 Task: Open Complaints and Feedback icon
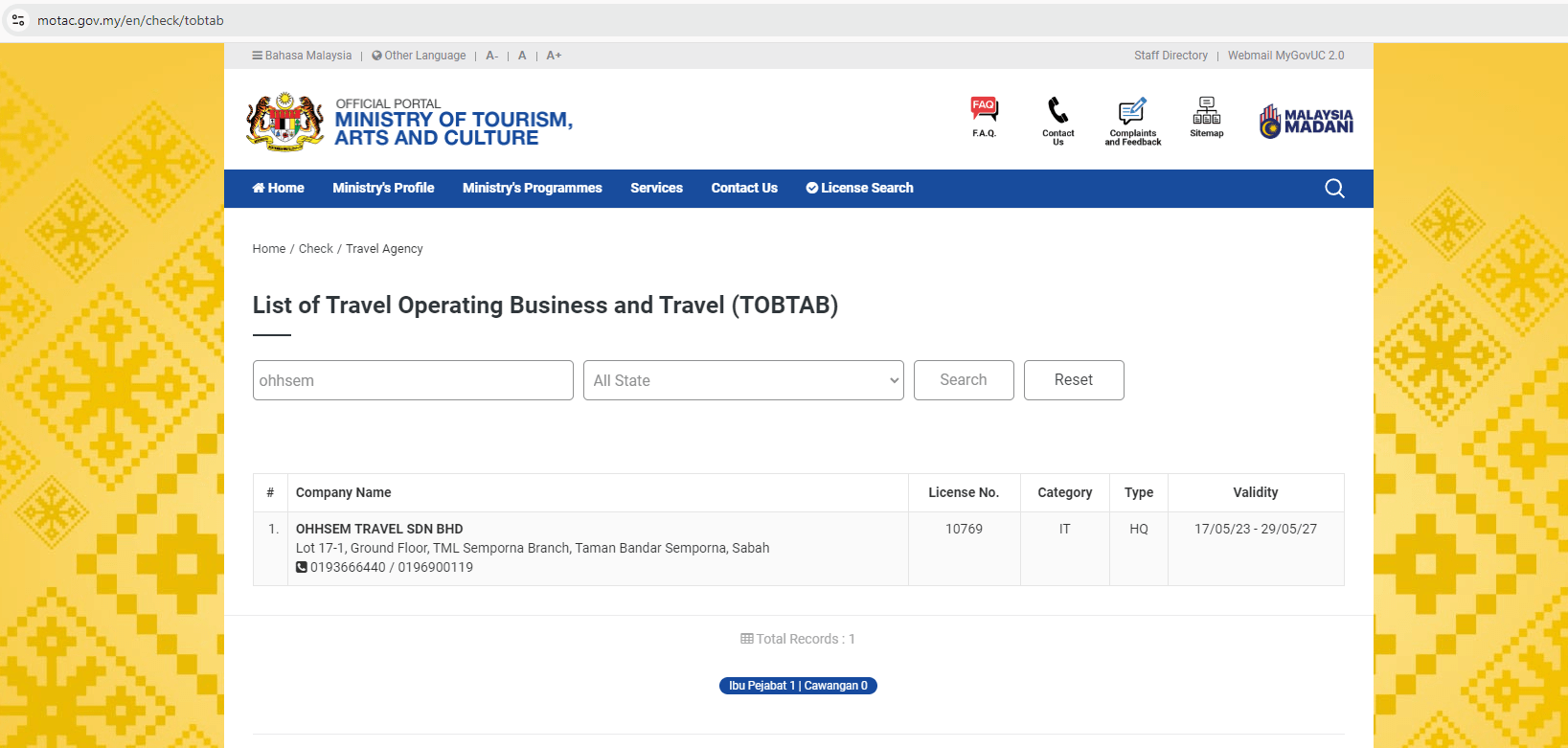pos(1132,112)
